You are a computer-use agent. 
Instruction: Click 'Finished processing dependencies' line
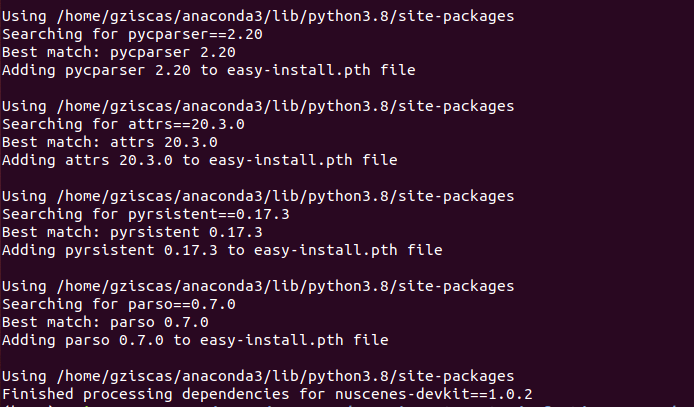(281, 394)
